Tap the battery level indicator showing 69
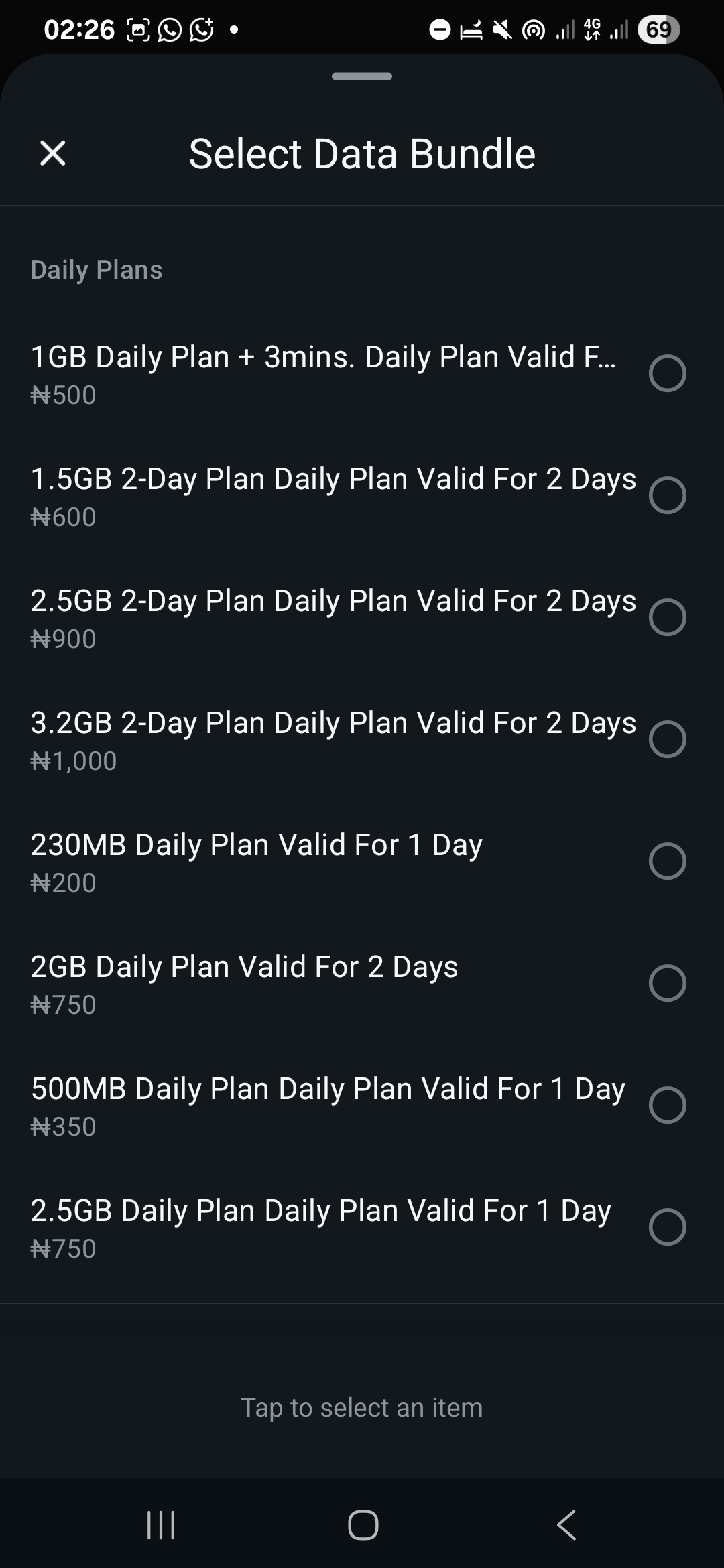 click(x=658, y=29)
